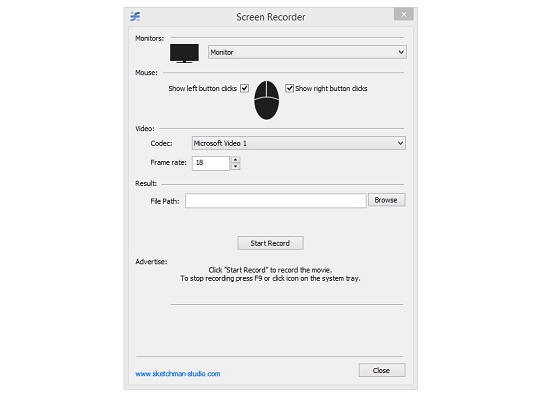550x403 pixels.
Task: Toggle Show left button clicks checkbox
Action: point(244,88)
